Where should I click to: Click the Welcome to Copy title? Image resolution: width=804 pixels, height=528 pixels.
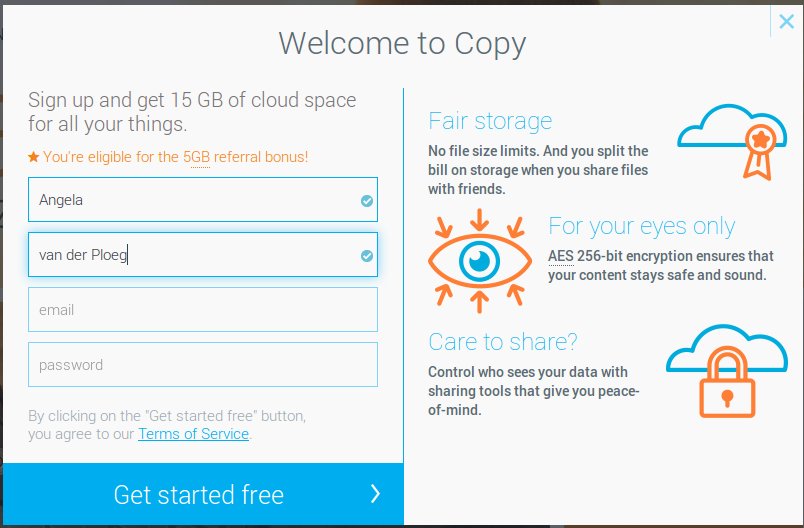tap(403, 44)
